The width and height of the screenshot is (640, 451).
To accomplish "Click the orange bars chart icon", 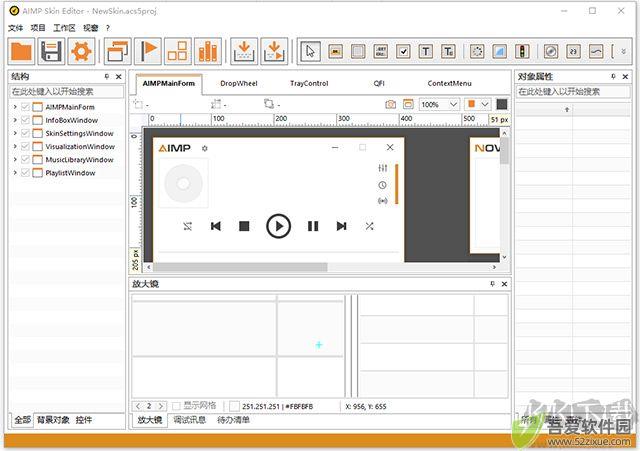I will click(x=208, y=51).
